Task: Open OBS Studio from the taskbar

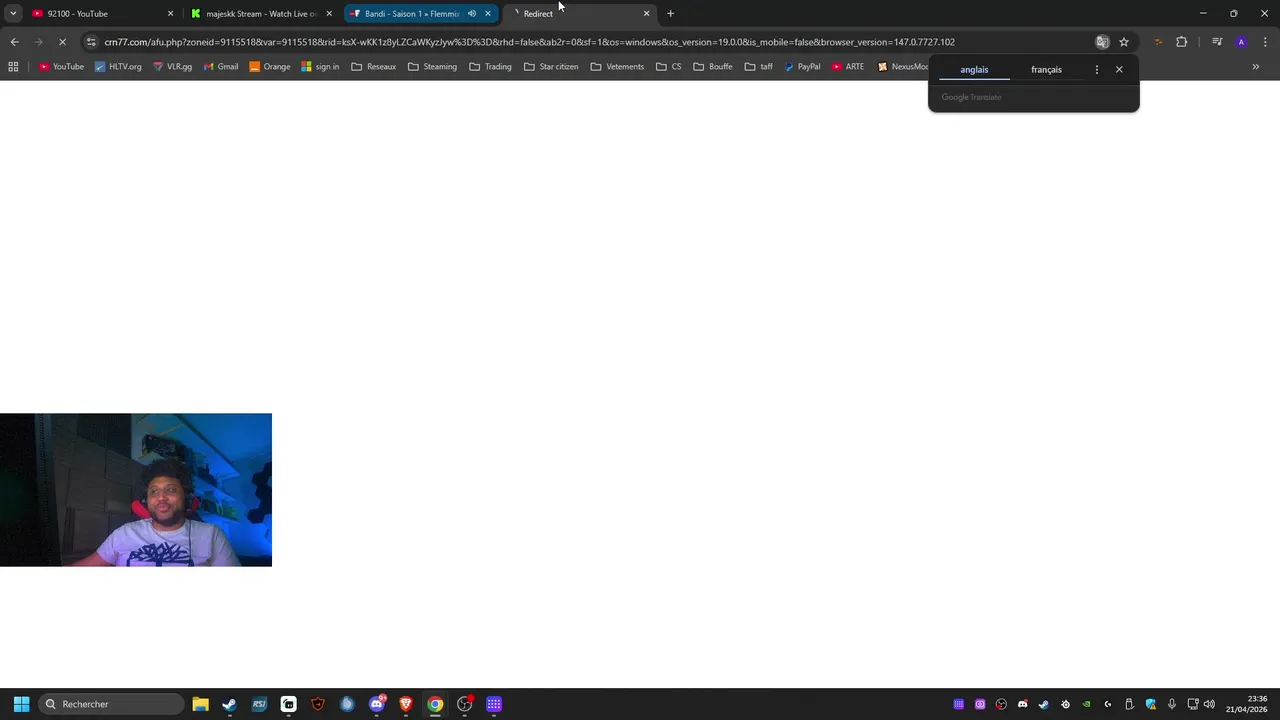Action: [x=465, y=704]
